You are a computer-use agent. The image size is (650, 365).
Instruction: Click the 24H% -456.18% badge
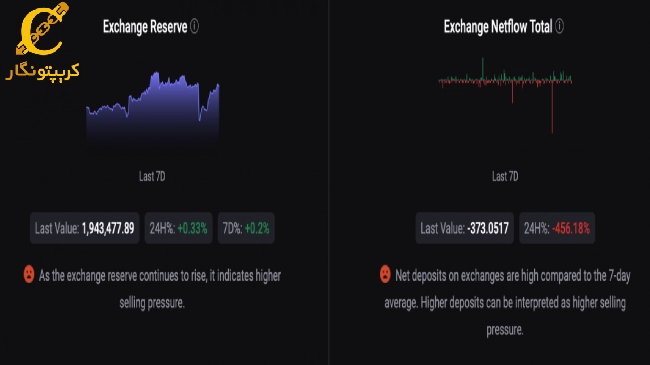tap(557, 228)
